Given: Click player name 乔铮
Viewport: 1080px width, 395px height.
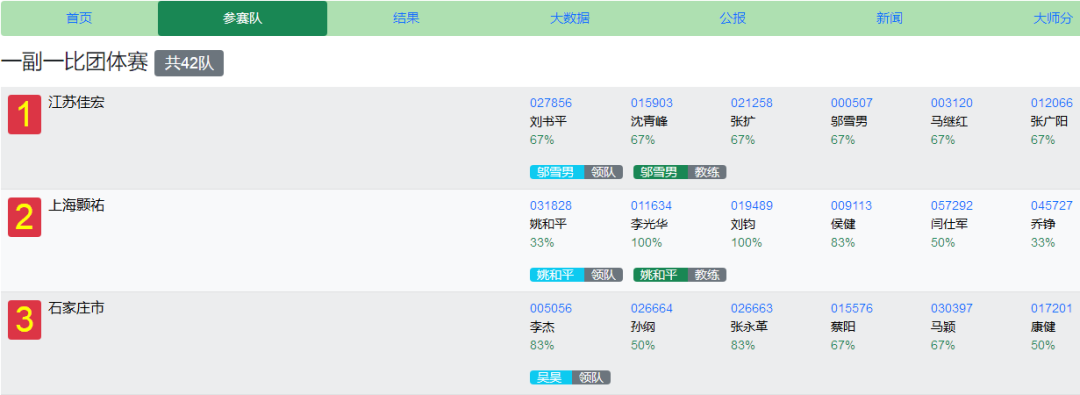Looking at the screenshot, I should point(1043,225).
